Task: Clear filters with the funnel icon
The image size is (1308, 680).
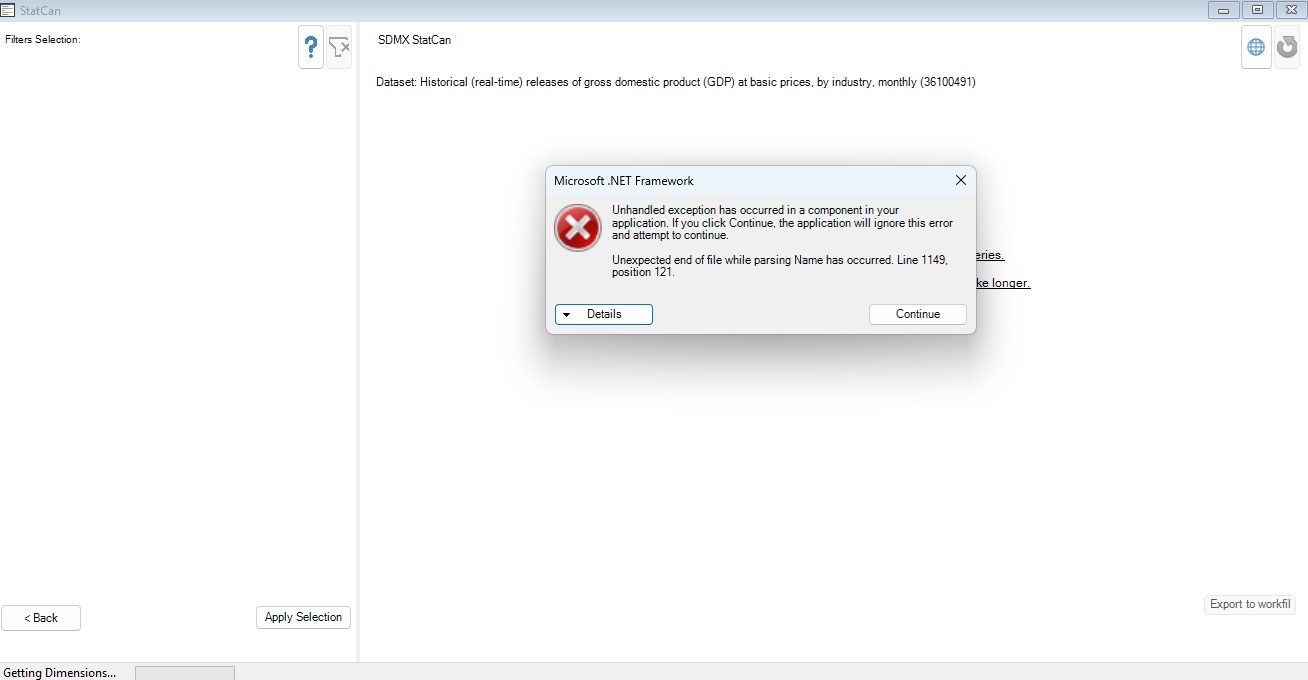Action: click(339, 47)
